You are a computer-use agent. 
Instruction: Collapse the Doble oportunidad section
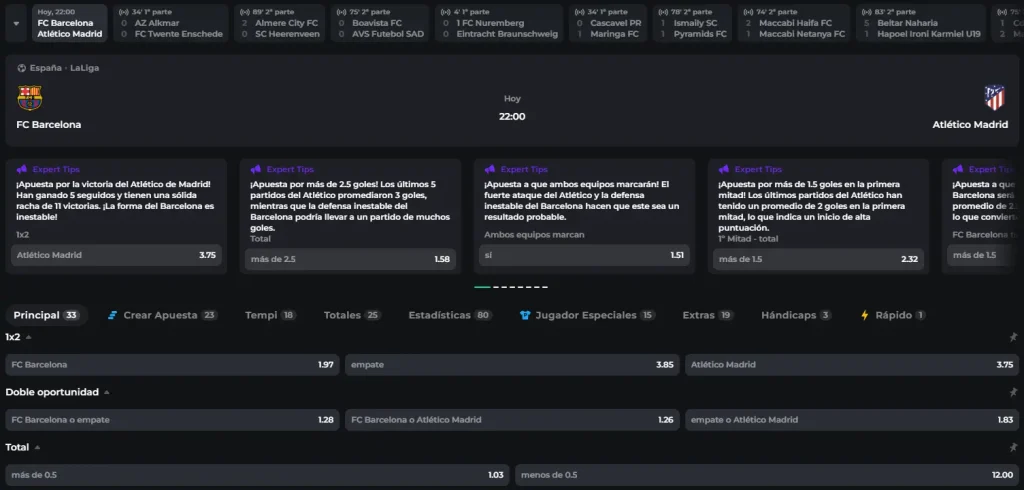coord(106,393)
